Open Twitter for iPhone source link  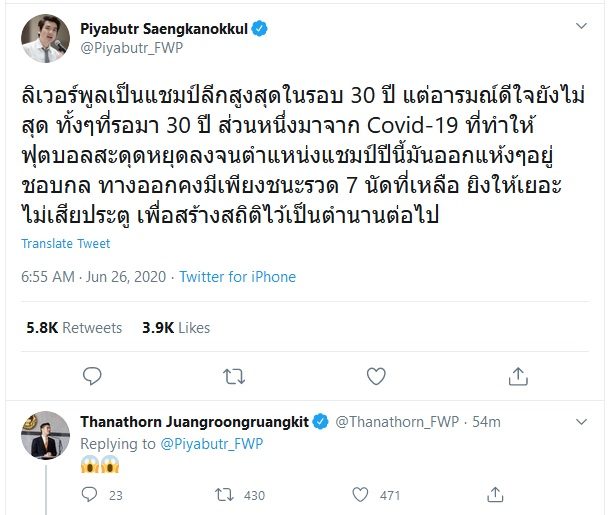(x=237, y=277)
